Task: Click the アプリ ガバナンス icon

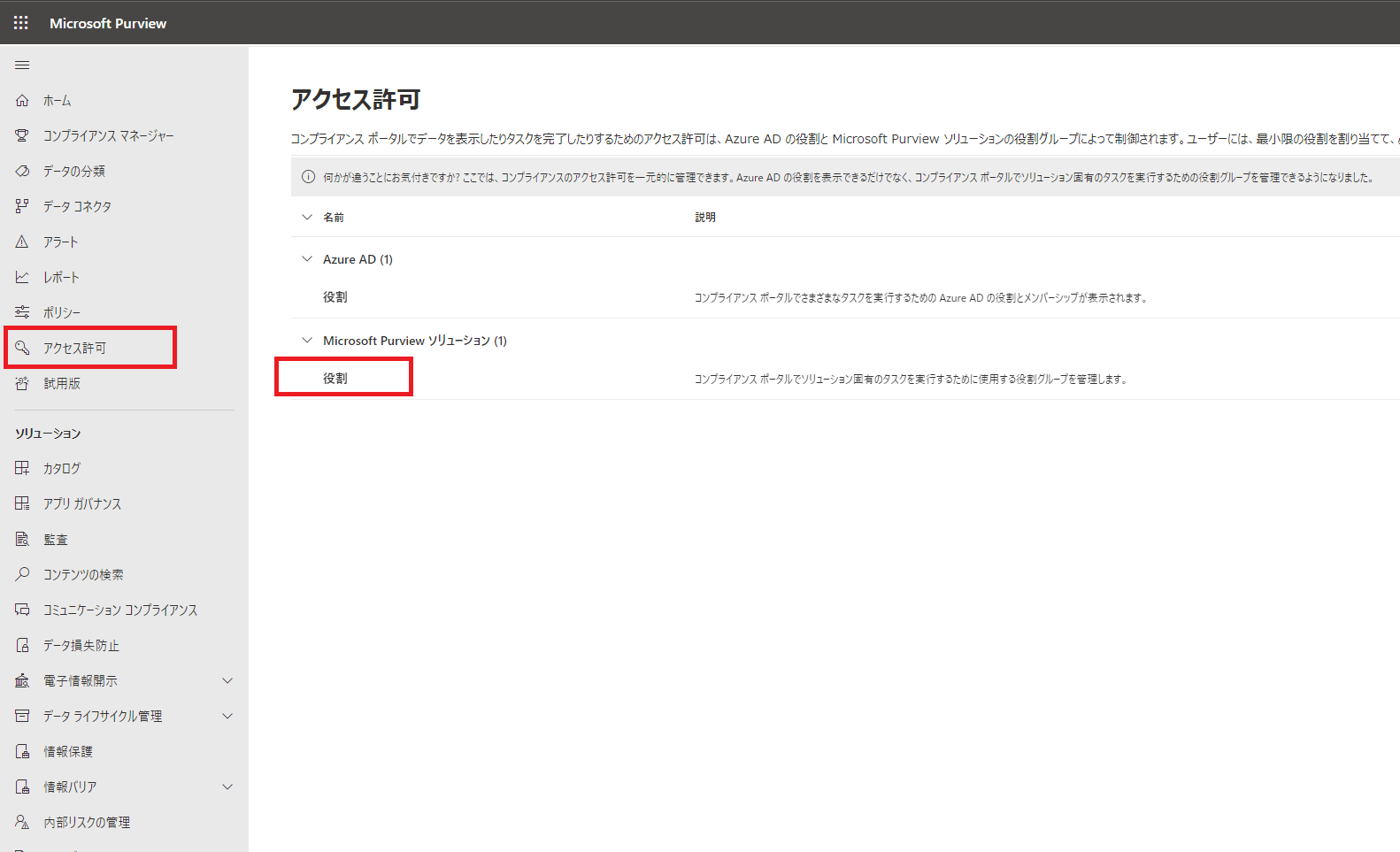Action: click(22, 504)
